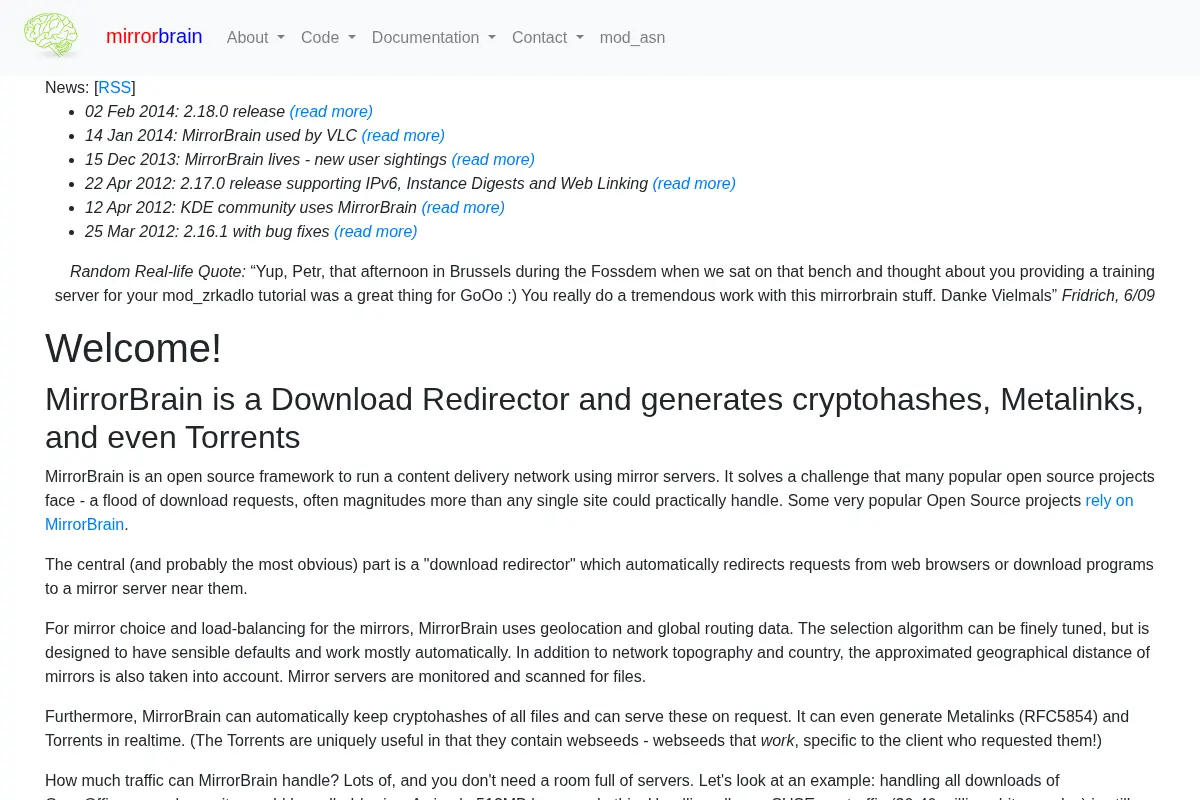Click the Download Redirector subheading text
The image size is (1200, 800).
594,418
